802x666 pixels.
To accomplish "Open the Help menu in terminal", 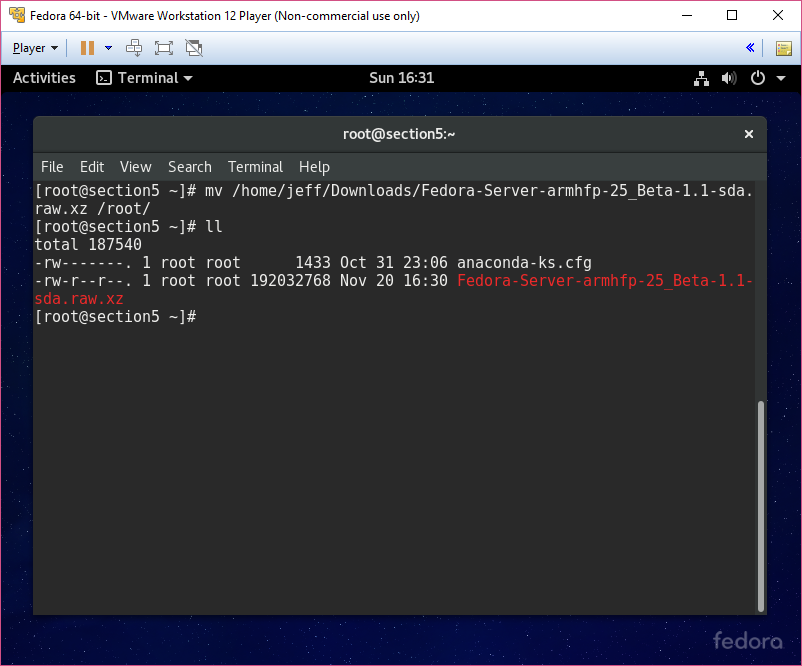I will [315, 167].
